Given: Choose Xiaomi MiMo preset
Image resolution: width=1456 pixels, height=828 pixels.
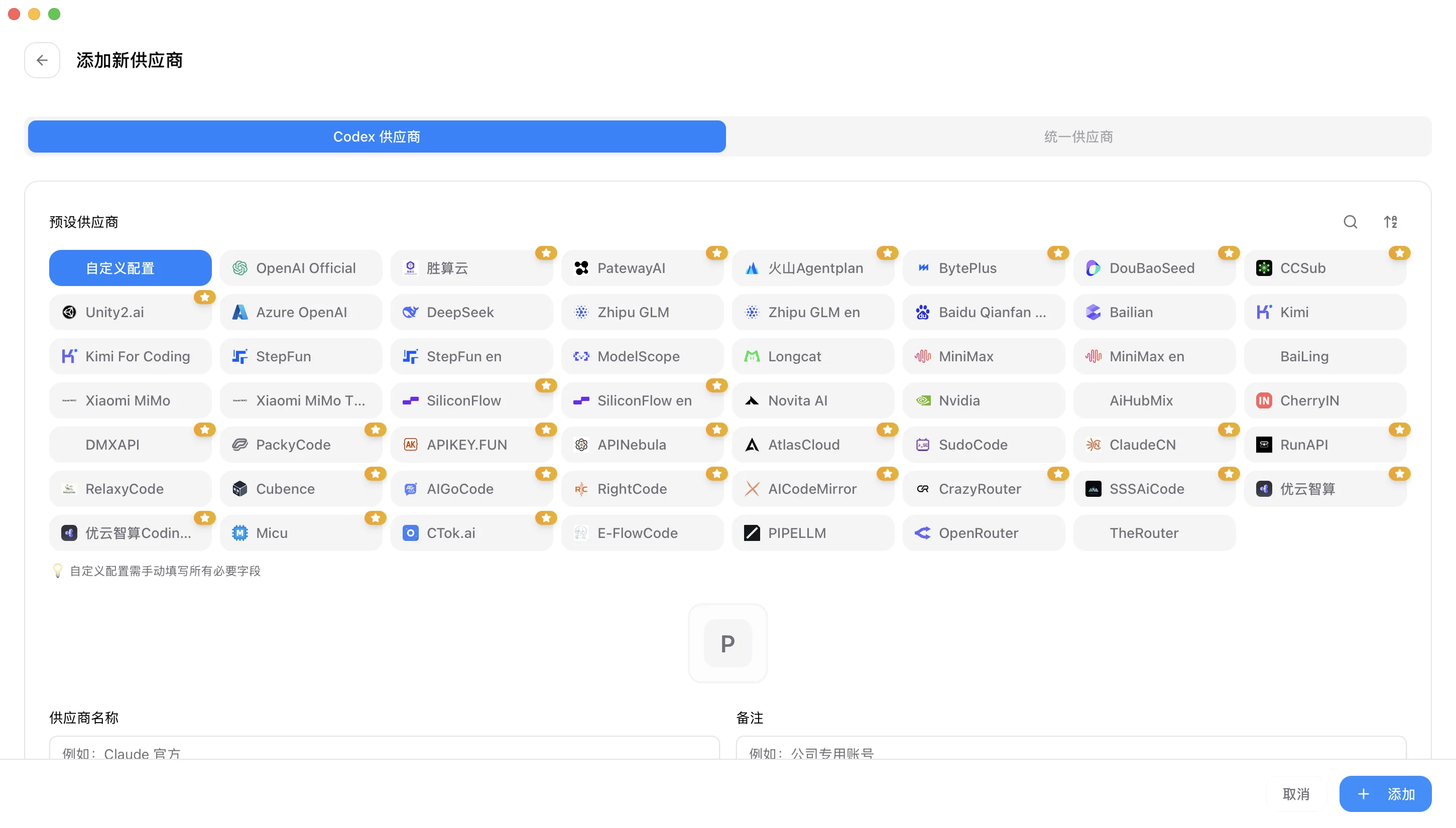Looking at the screenshot, I should (131, 400).
